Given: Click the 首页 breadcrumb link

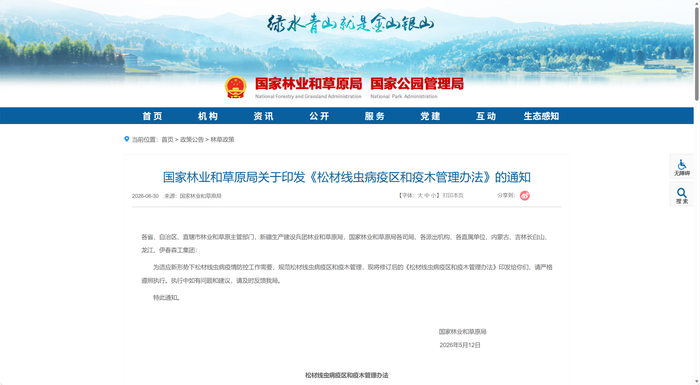Looking at the screenshot, I should [x=167, y=139].
